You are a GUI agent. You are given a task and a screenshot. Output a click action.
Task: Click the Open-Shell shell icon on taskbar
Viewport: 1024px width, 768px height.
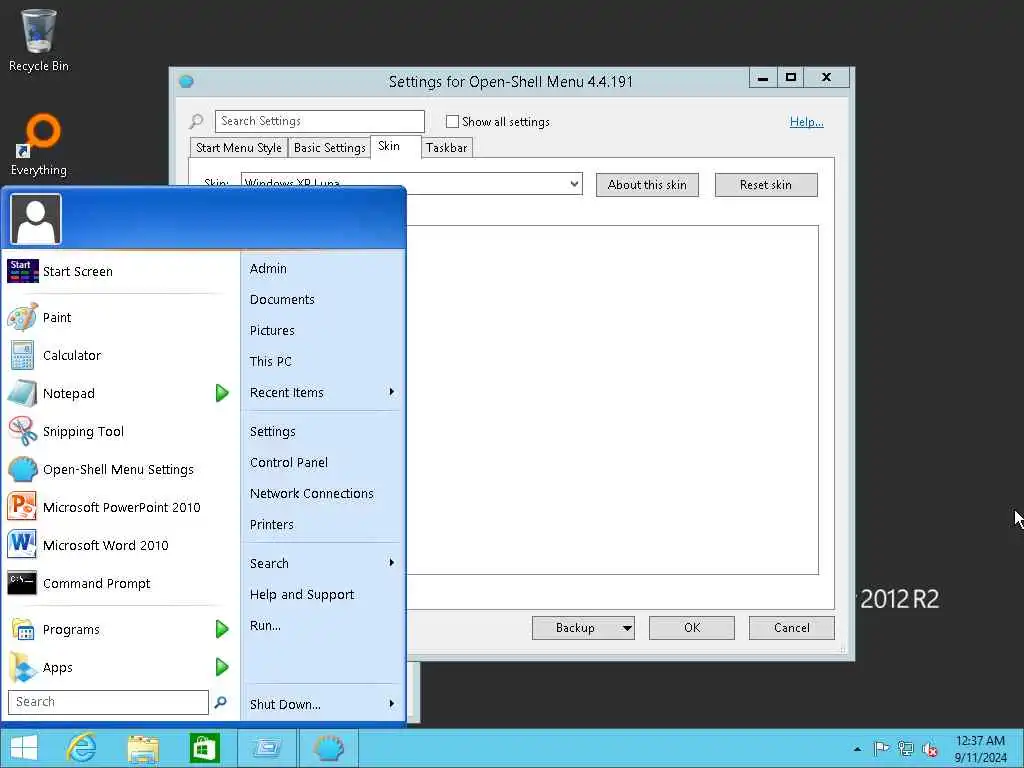pos(328,748)
